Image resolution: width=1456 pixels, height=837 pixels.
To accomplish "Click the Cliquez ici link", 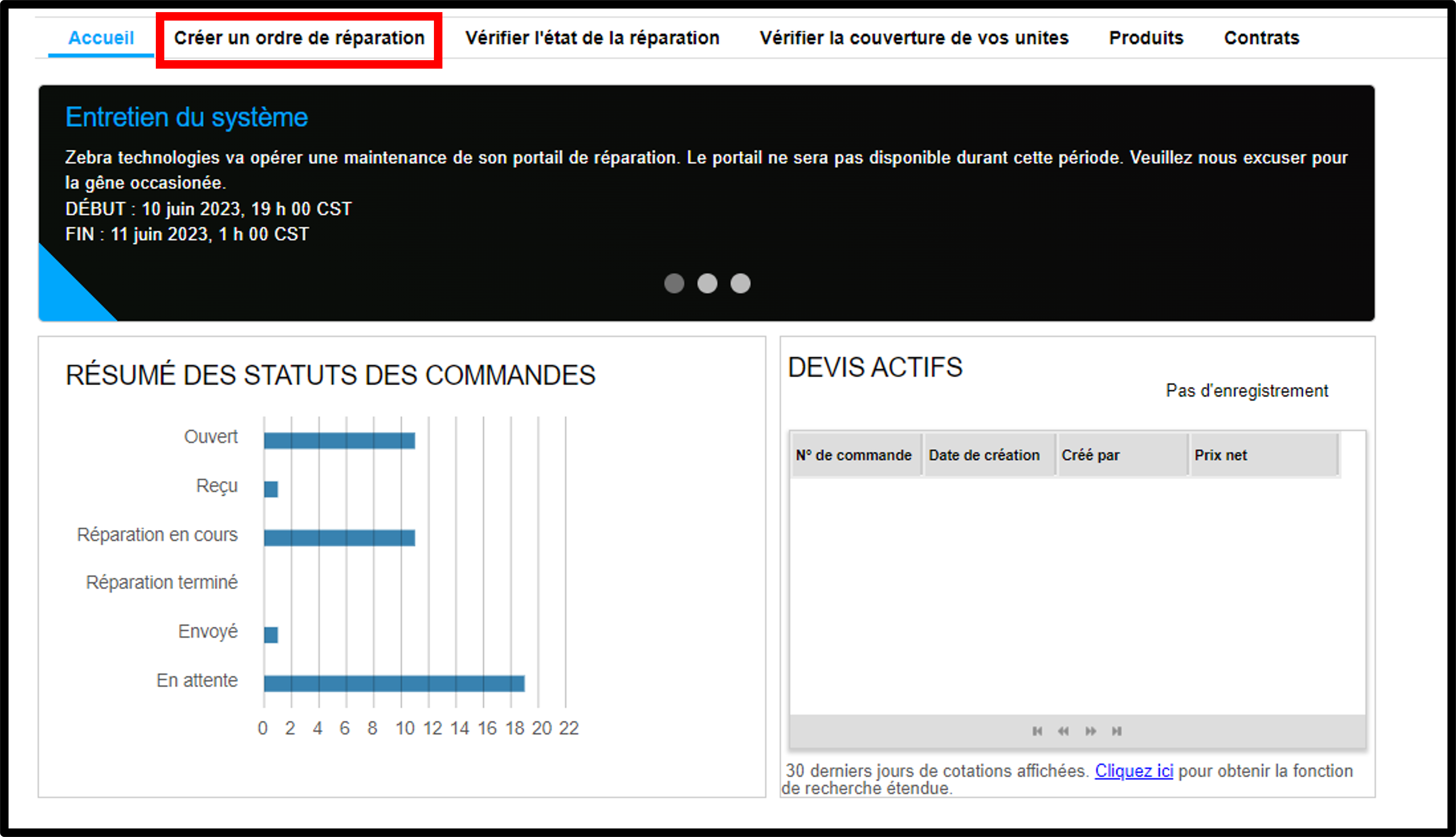I will tap(1133, 771).
